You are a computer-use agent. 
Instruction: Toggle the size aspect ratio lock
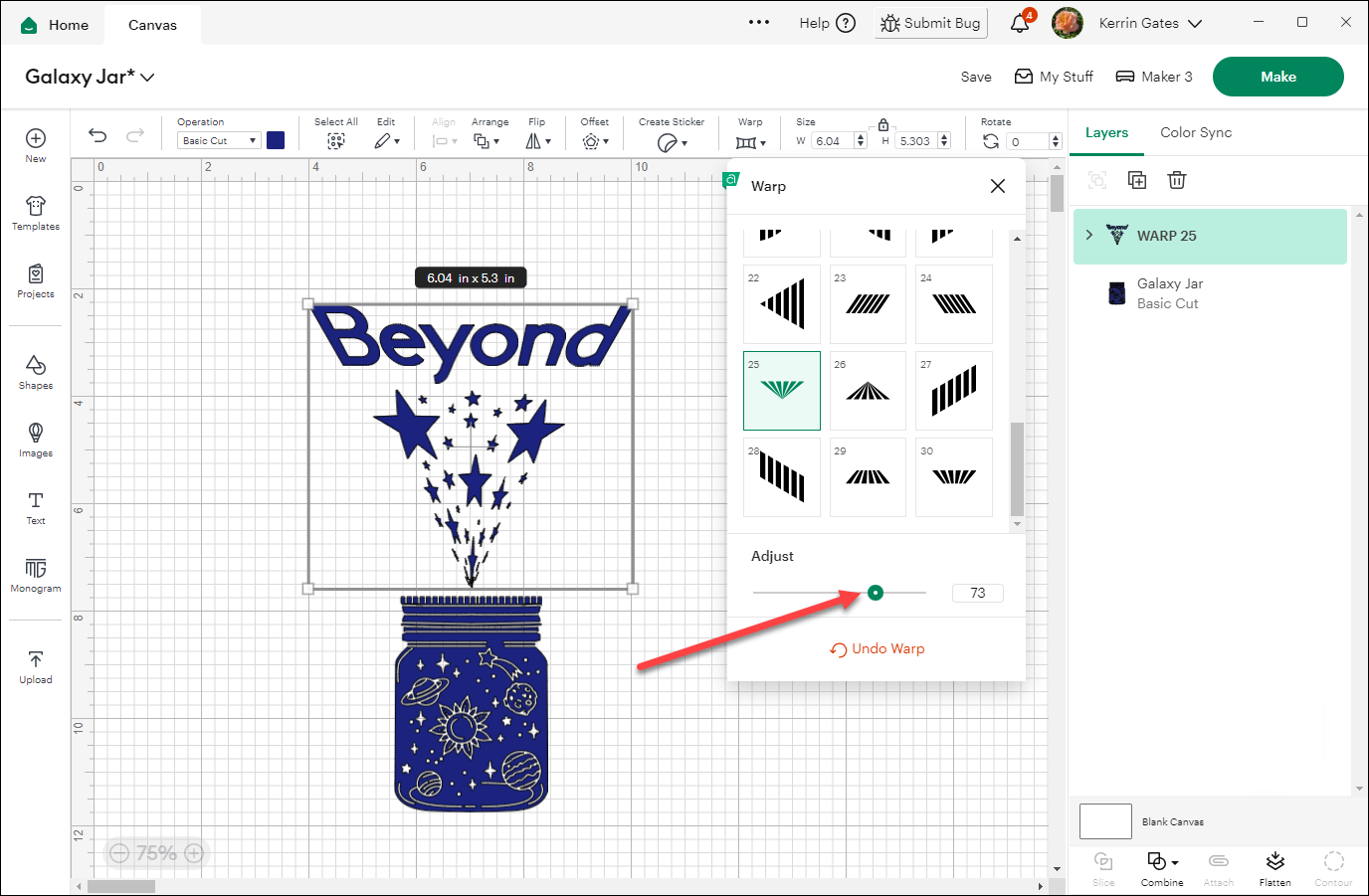[883, 124]
